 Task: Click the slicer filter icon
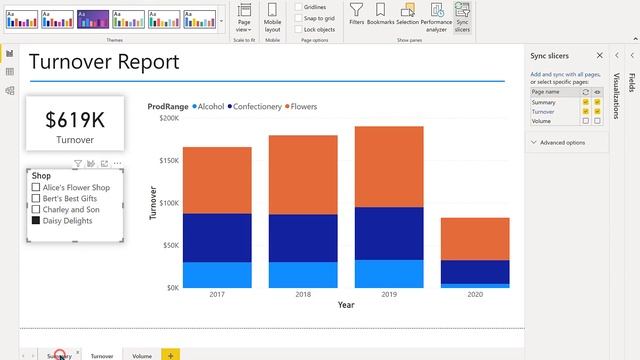[x=78, y=164]
